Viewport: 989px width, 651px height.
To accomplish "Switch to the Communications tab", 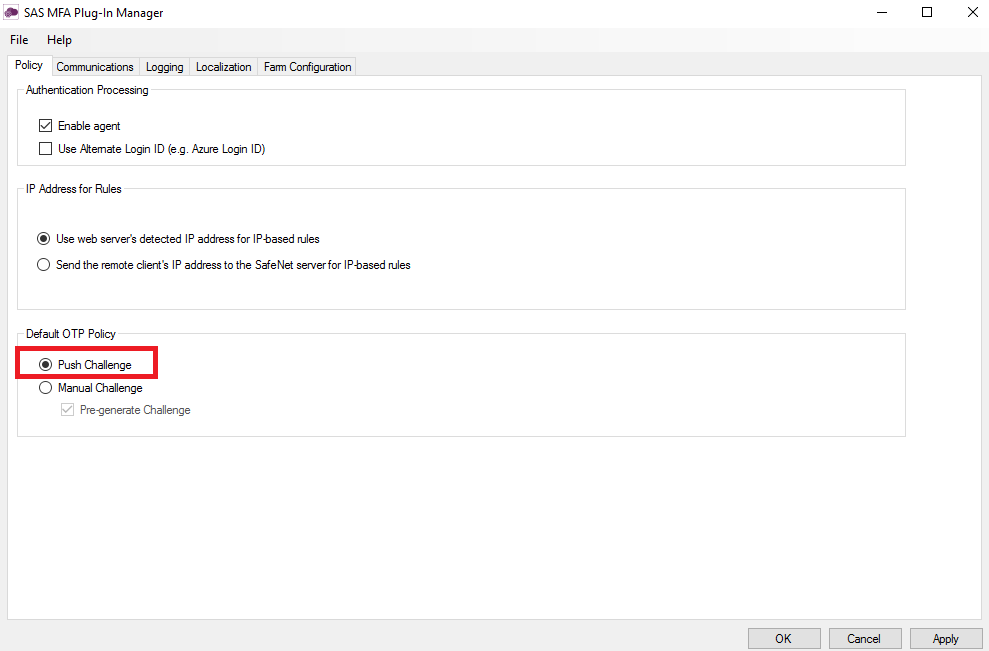I will 95,67.
